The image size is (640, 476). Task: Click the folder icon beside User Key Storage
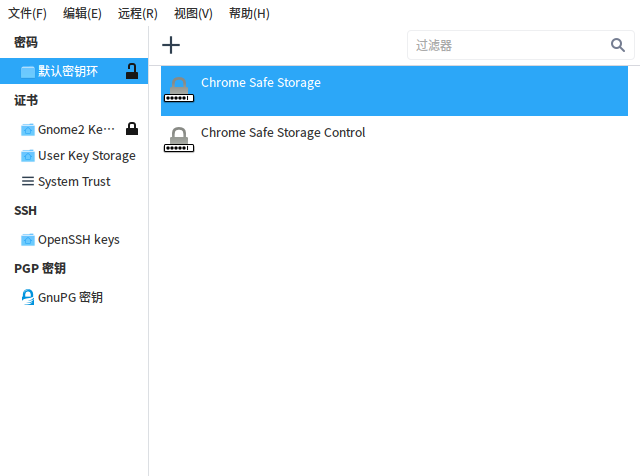[x=28, y=156]
